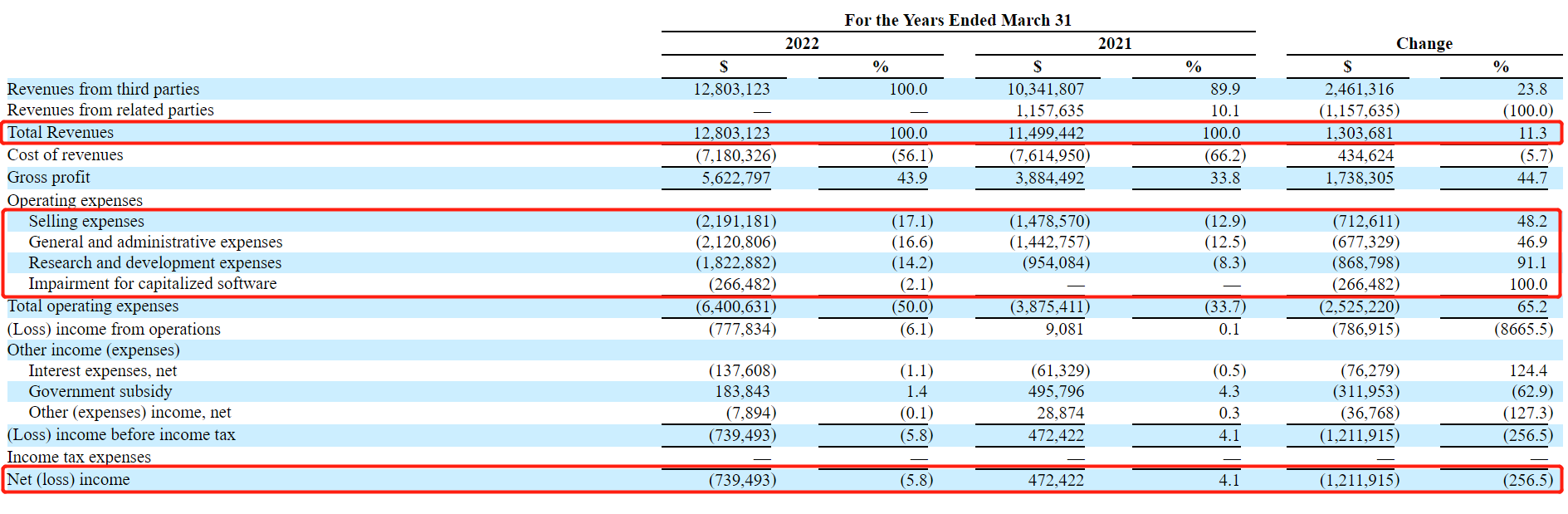This screenshot has height=514, width=1568.
Task: Select the Government subsidy 2021 value 495,796
Action: [1056, 392]
